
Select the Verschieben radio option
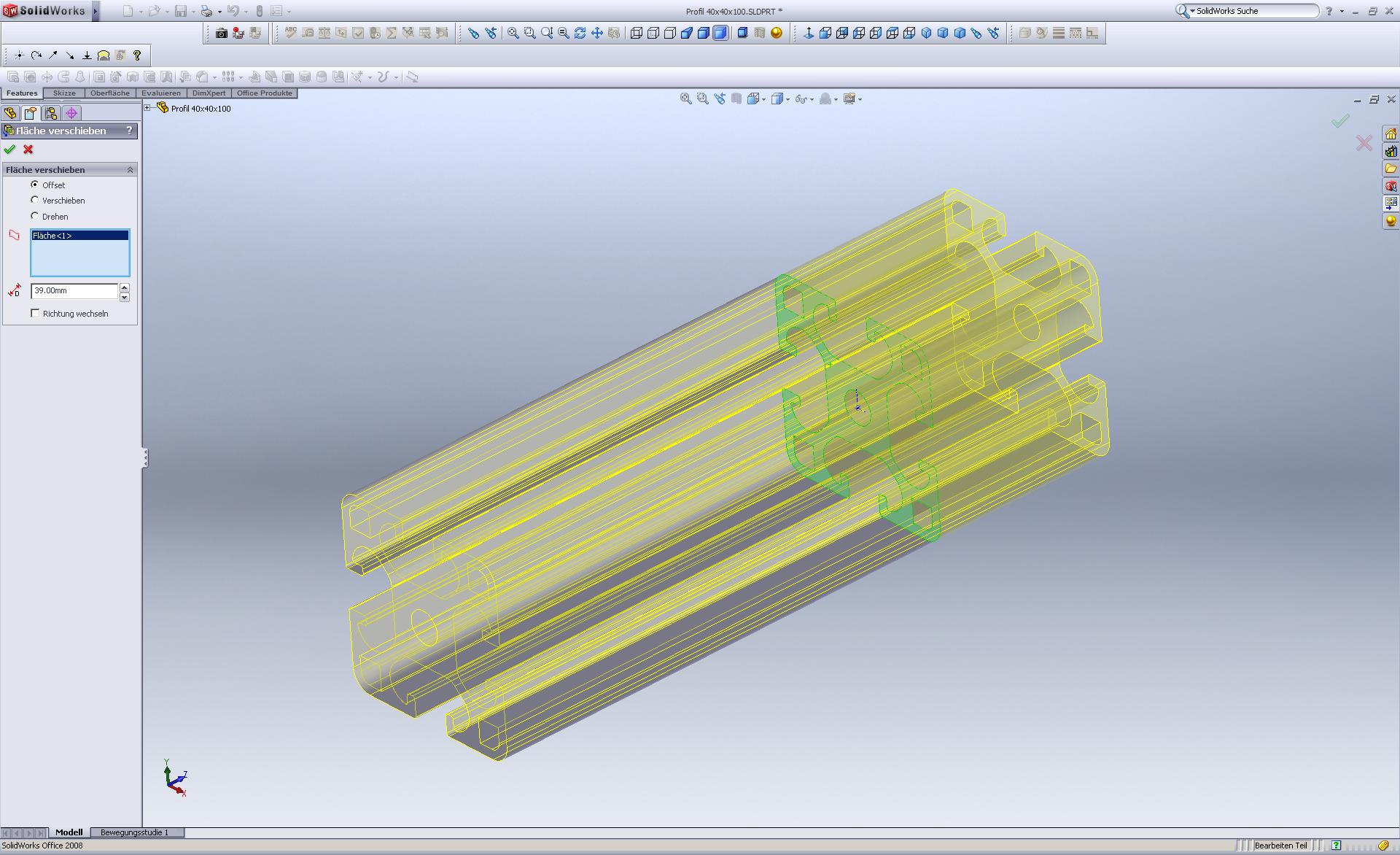point(34,200)
